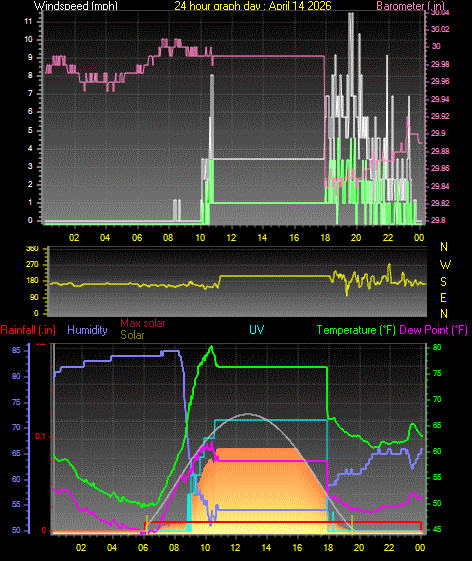Click the windspeed axis value '10'

pyautogui.click(x=29, y=39)
